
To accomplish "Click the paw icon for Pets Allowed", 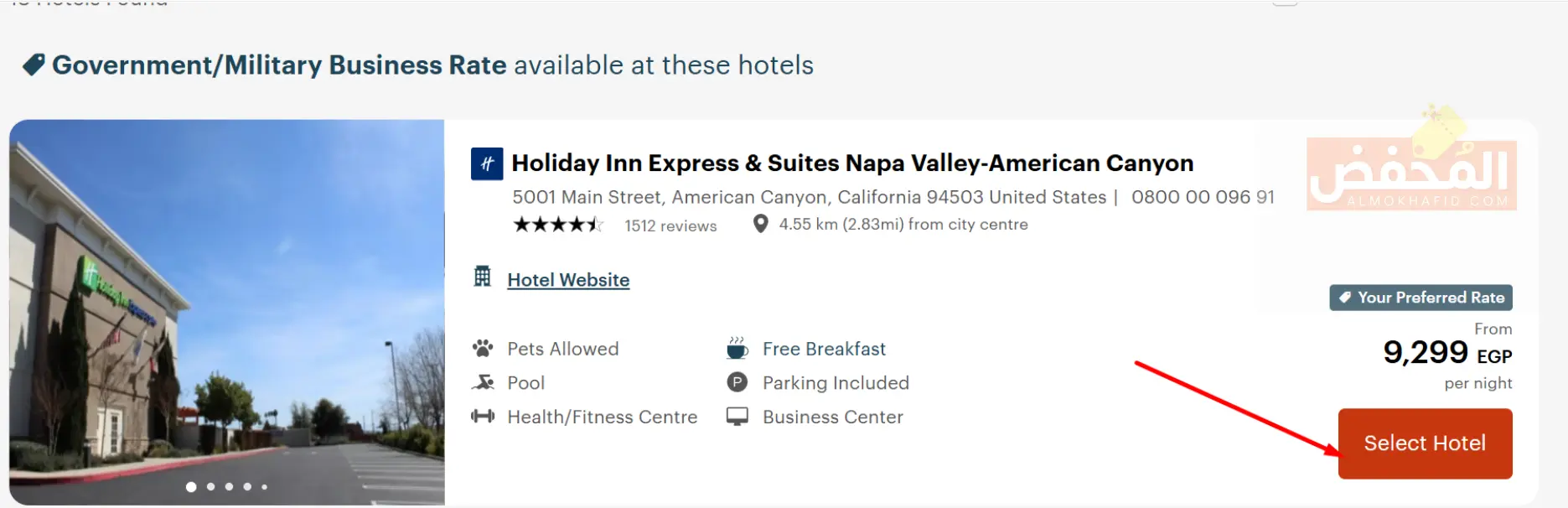I will 483,349.
